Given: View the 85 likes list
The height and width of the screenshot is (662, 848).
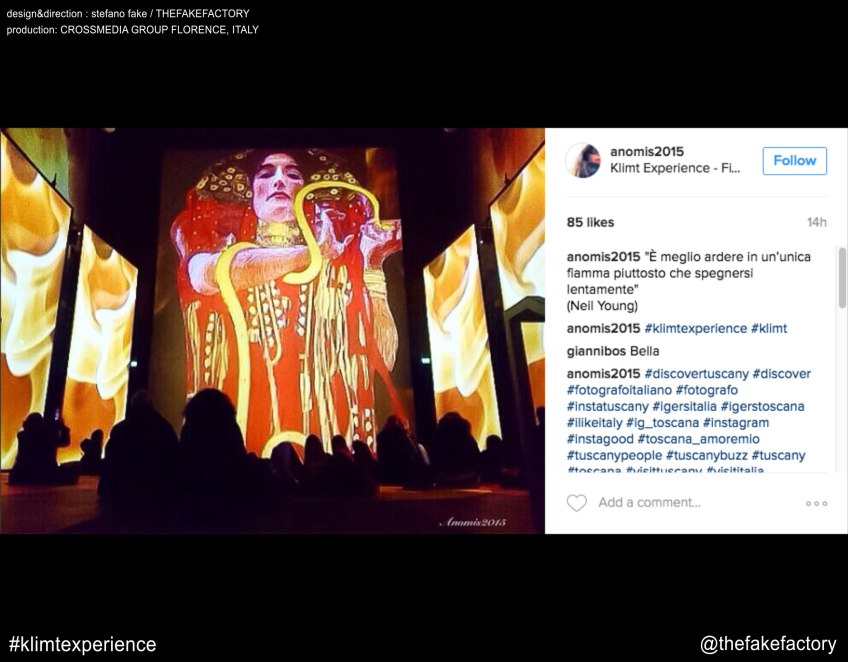Looking at the screenshot, I should pos(590,222).
